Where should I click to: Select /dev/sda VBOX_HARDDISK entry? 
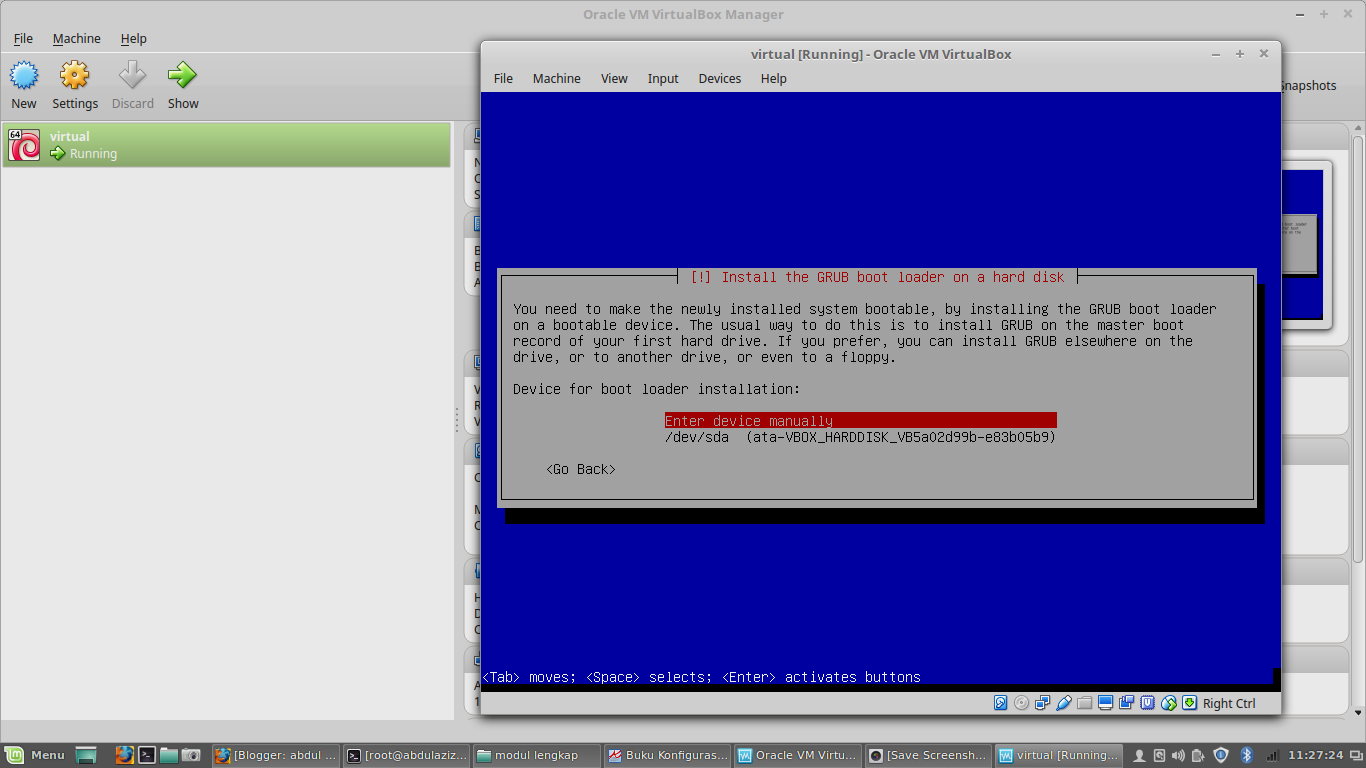click(x=860, y=437)
